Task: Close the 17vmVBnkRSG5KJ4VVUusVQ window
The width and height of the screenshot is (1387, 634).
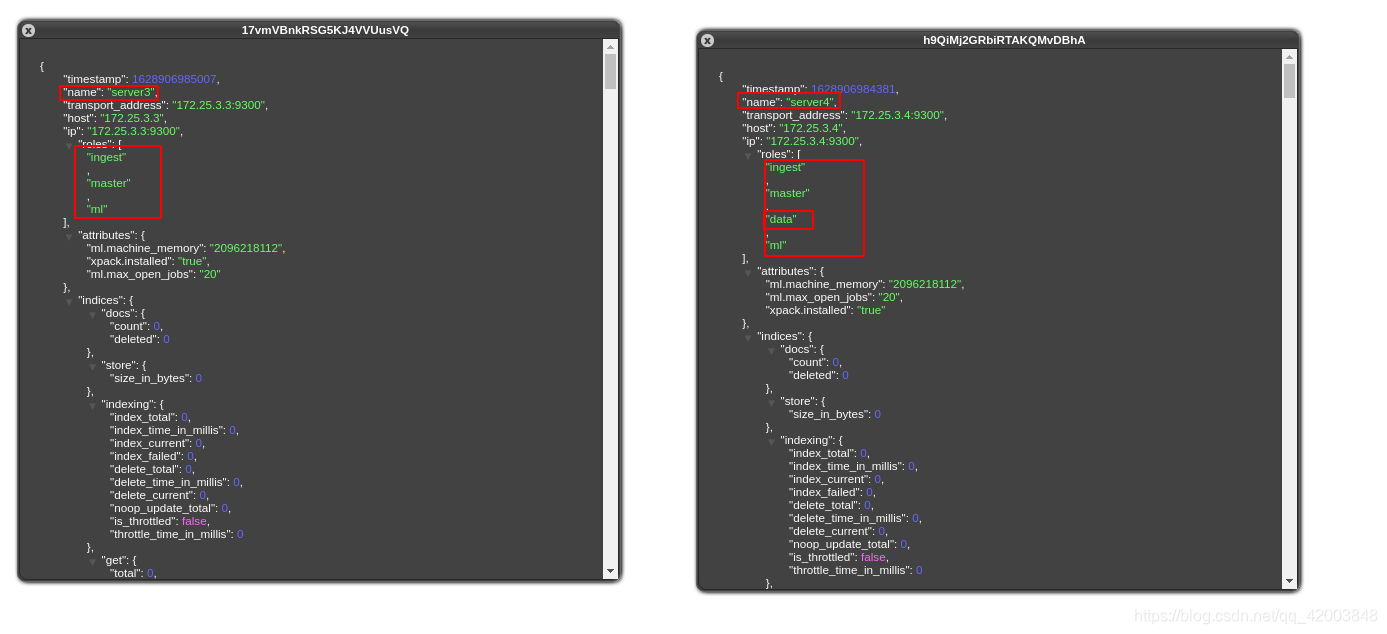Action: pos(28,30)
